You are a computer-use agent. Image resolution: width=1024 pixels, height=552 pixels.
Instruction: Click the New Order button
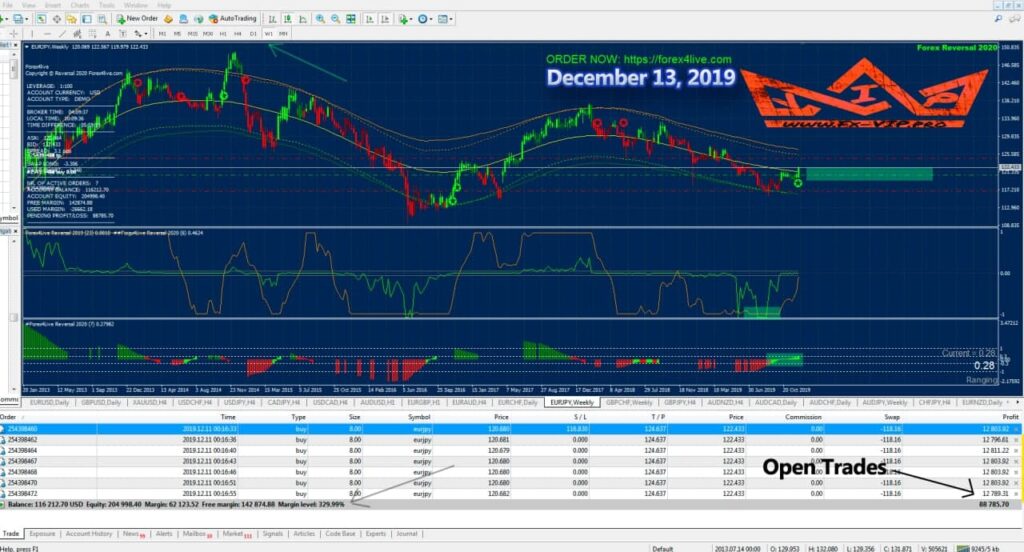(137, 18)
